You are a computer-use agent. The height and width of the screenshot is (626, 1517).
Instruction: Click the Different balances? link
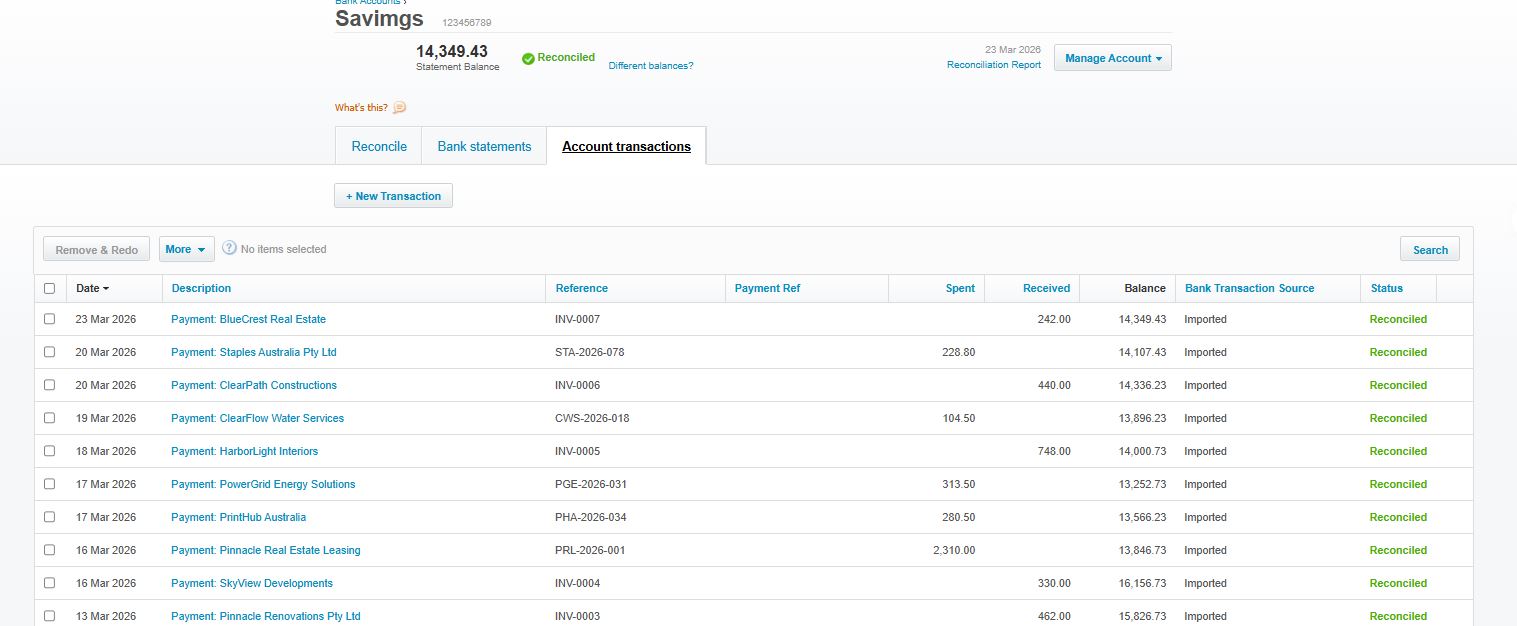[x=651, y=66]
